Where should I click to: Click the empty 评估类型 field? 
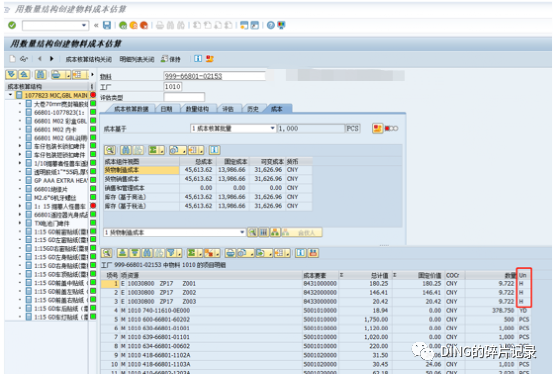184,97
